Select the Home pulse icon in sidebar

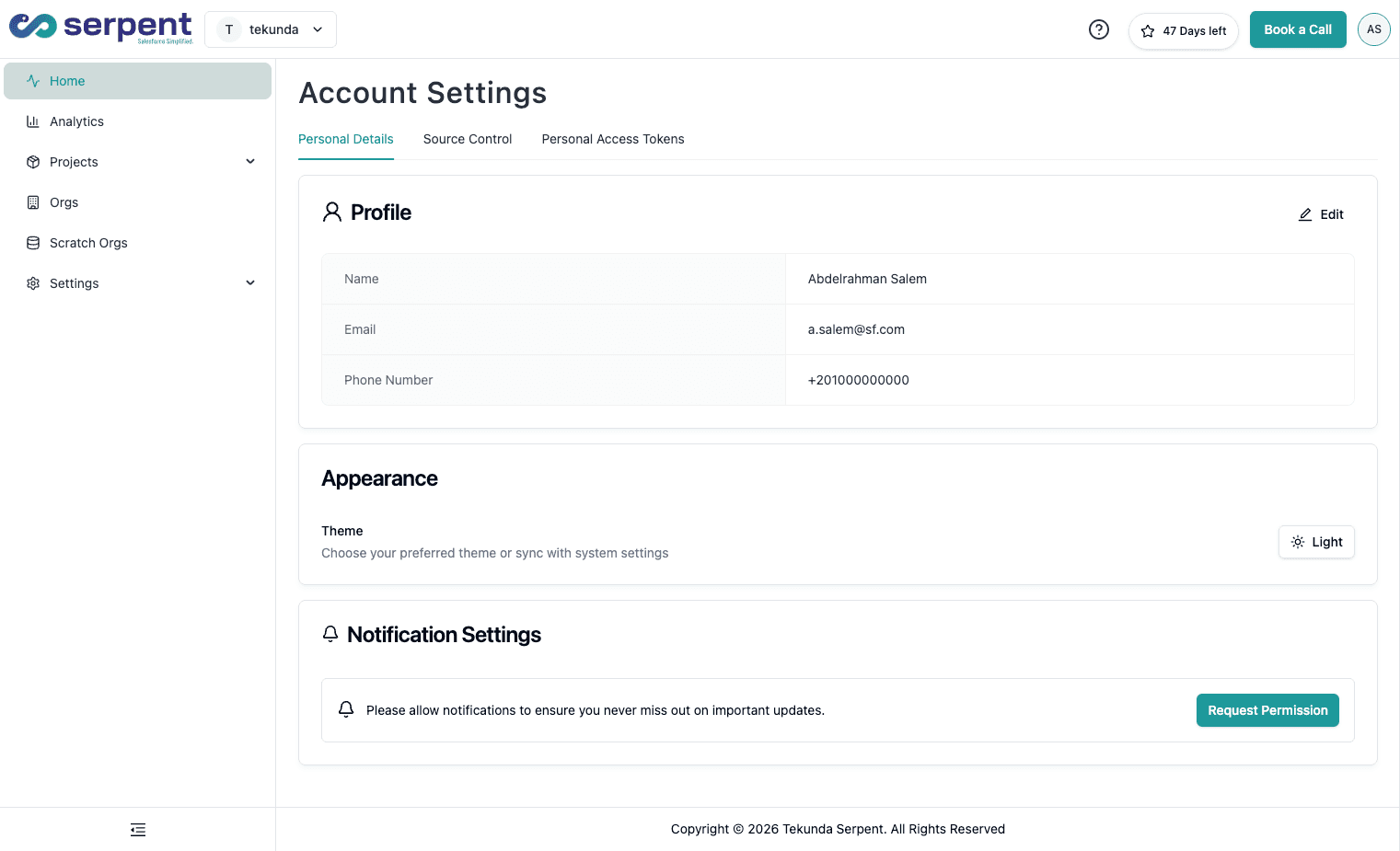point(33,80)
